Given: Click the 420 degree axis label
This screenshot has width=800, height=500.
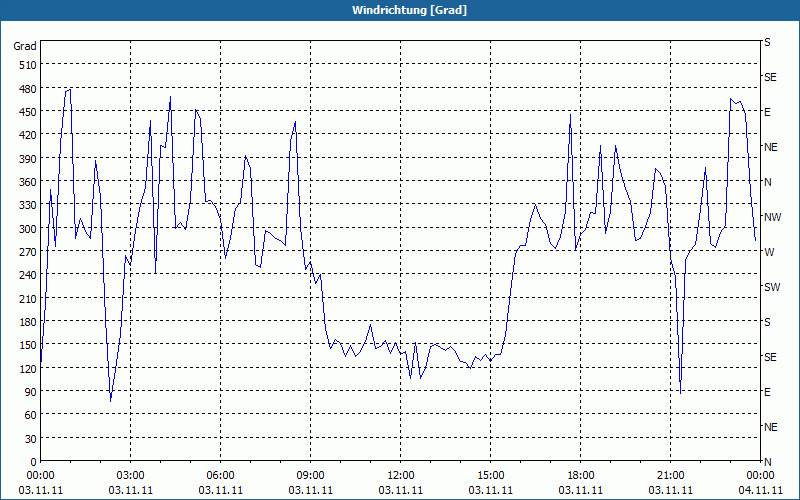Looking at the screenshot, I should [x=28, y=135].
